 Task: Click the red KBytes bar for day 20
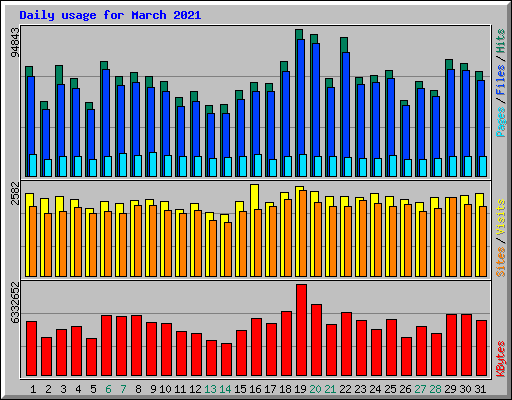tap(316, 340)
